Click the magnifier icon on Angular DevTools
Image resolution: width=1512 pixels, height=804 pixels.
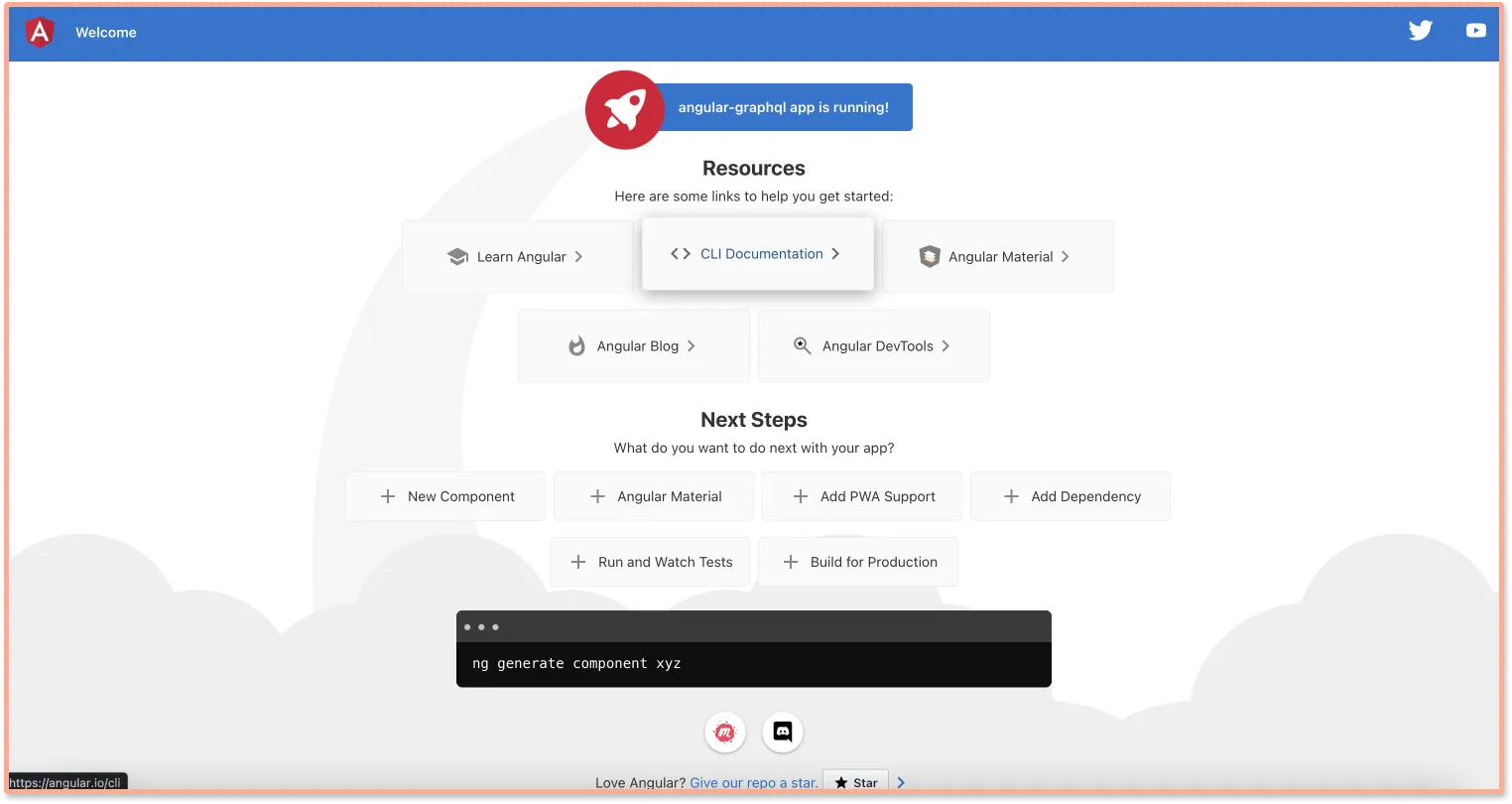[803, 345]
